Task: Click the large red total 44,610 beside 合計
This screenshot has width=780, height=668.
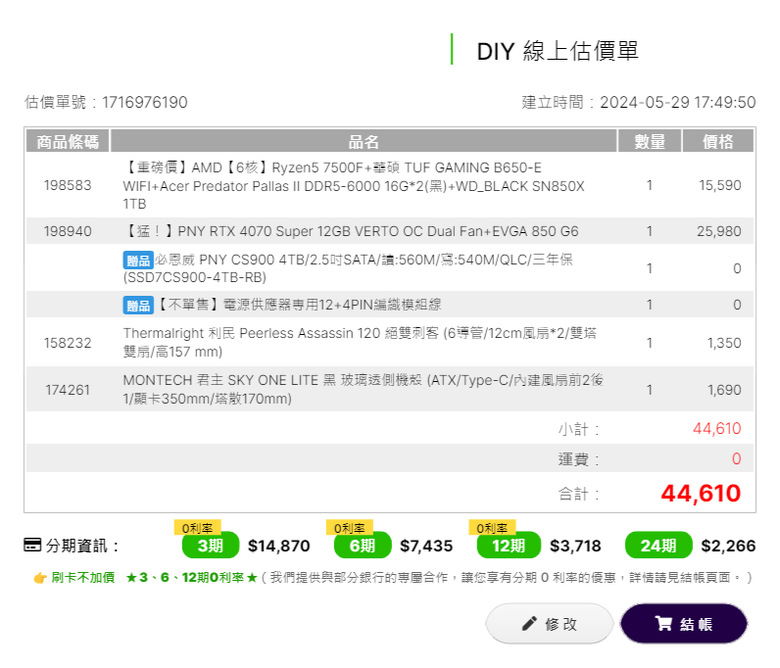Action: (x=701, y=493)
